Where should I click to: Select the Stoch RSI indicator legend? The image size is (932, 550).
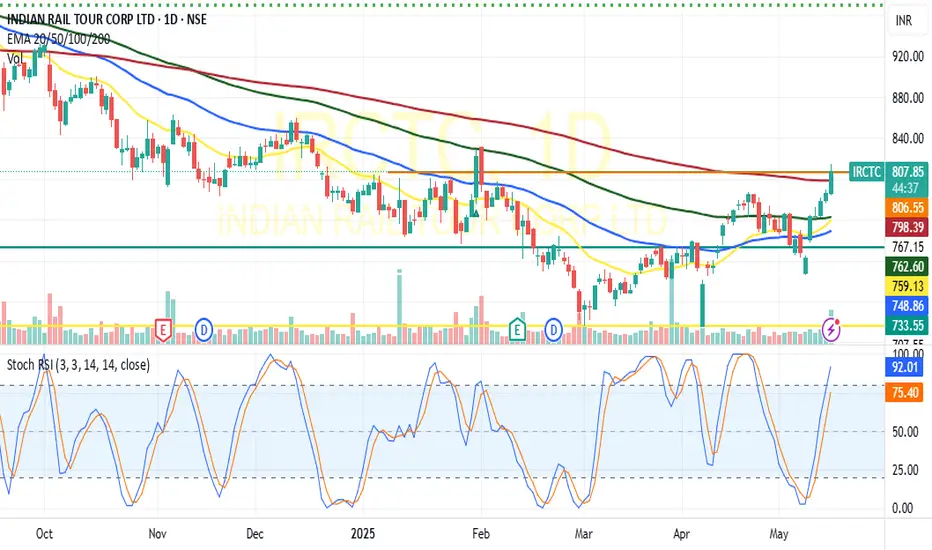point(78,364)
